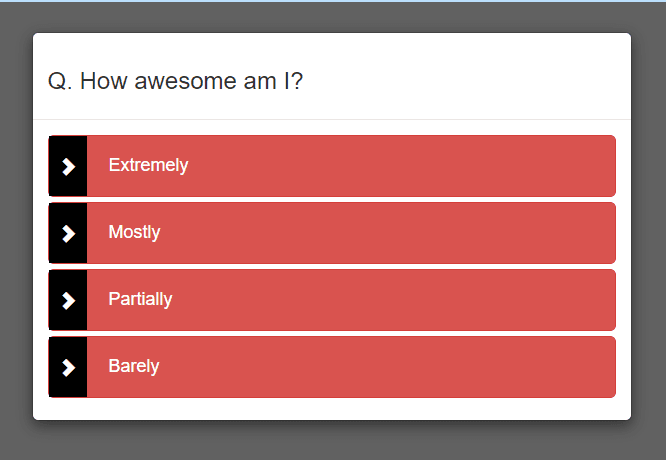This screenshot has width=666, height=460.
Task: Click the "Partially" text label
Action: [x=140, y=299]
